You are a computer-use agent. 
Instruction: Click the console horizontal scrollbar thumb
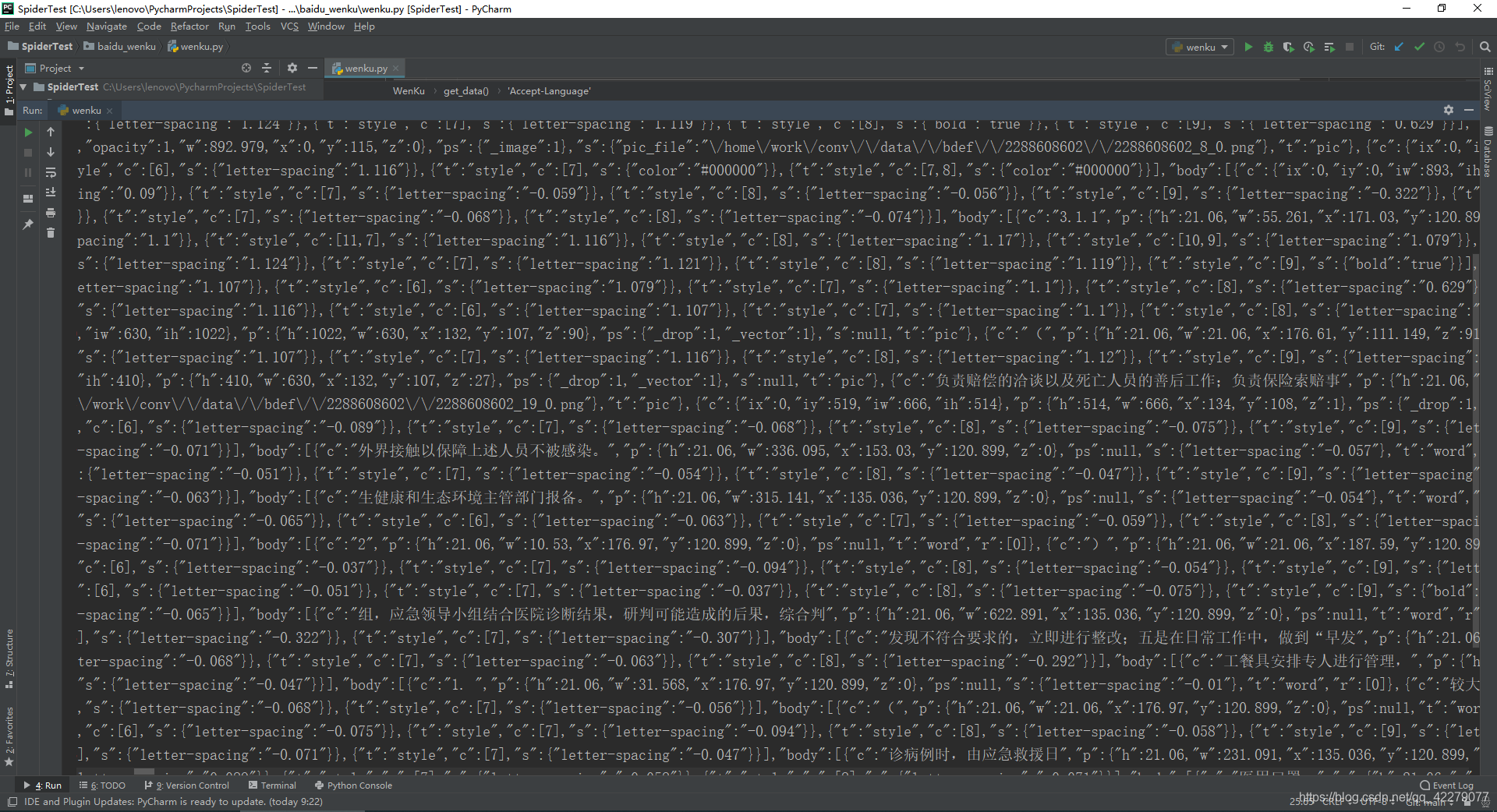144,772
